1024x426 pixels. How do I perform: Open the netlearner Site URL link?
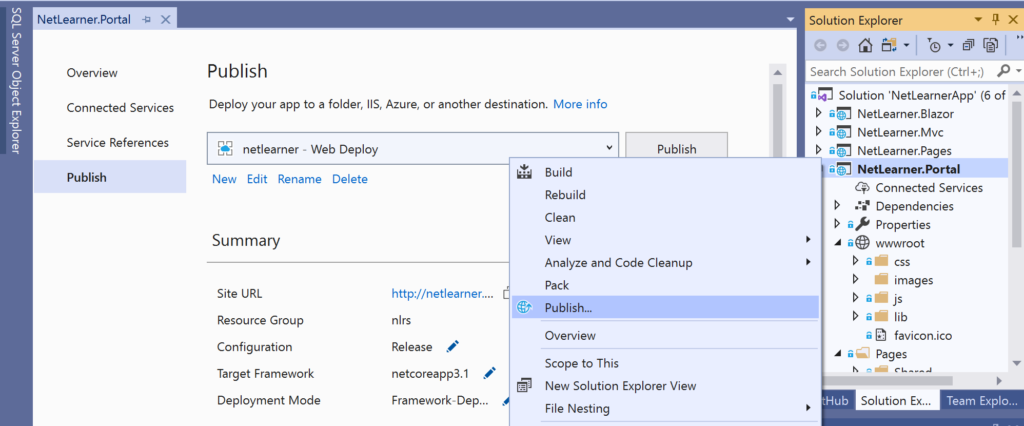[x=442, y=293]
